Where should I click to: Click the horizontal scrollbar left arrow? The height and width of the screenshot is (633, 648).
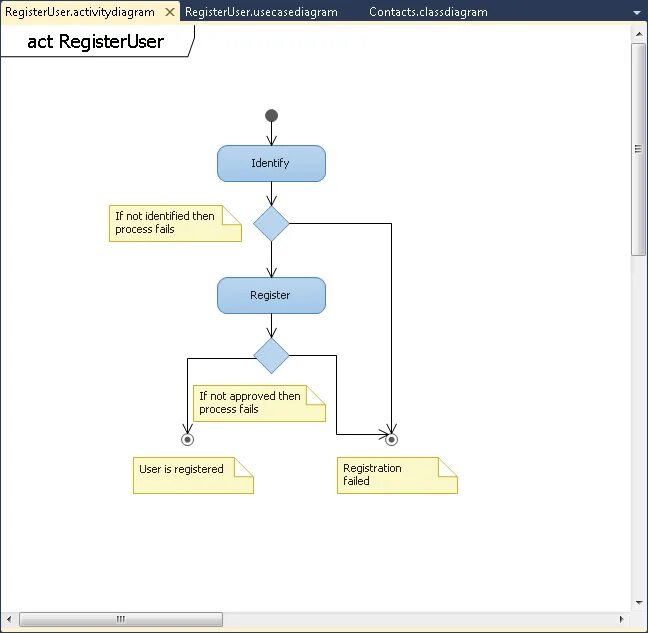(x=9, y=619)
